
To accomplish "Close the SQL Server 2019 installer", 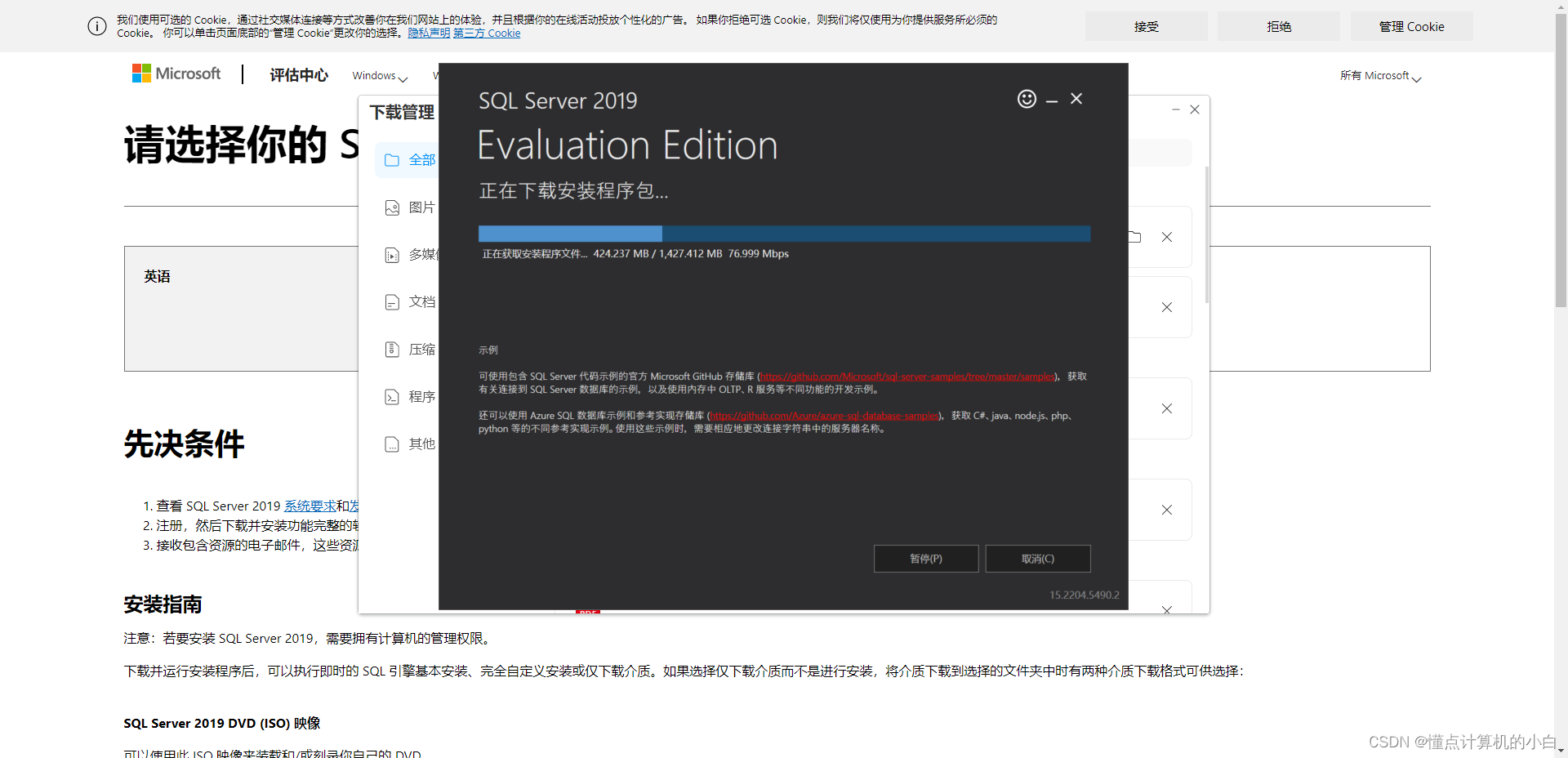I will click(1076, 99).
